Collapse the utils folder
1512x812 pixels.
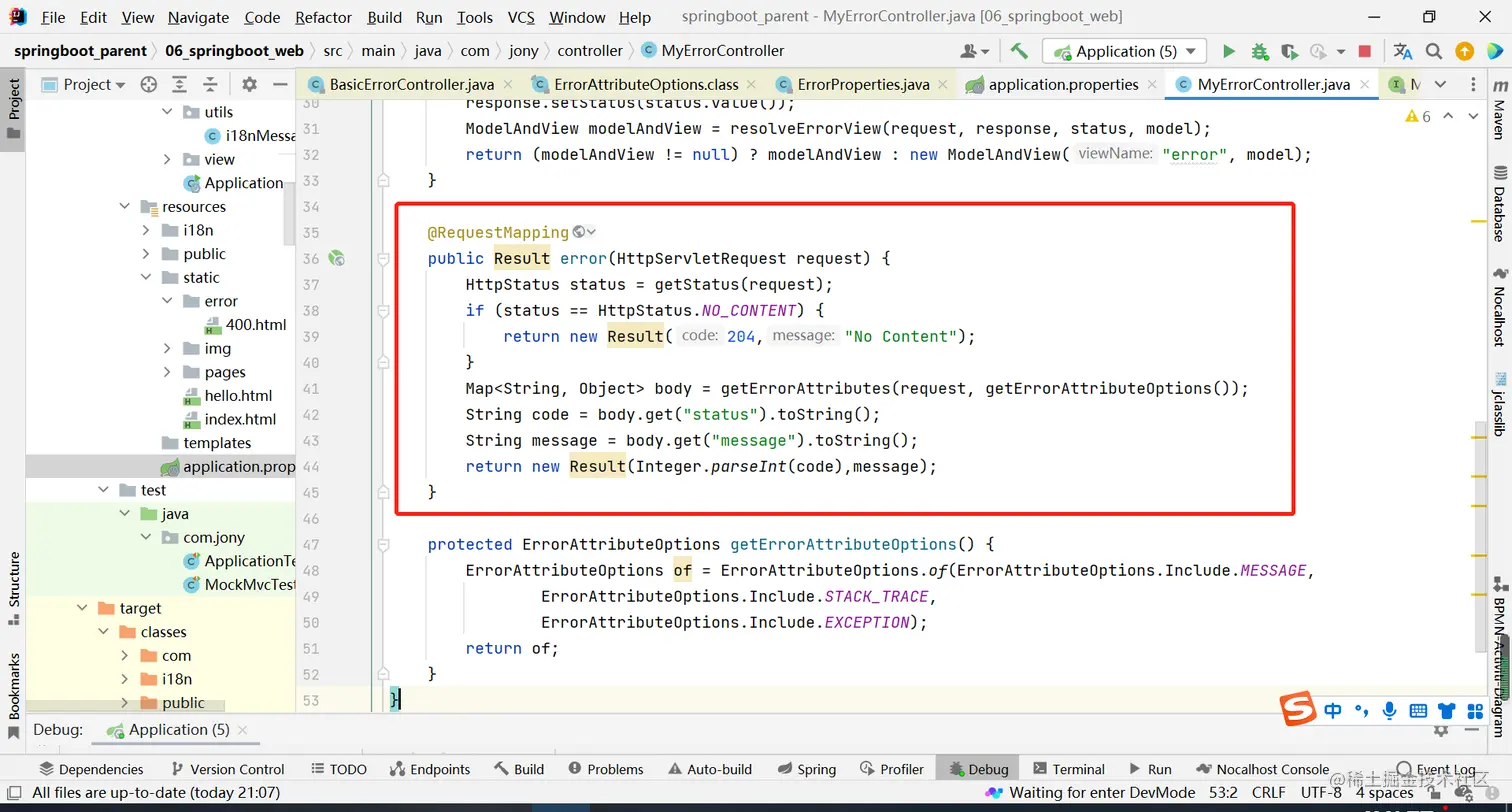pos(167,112)
